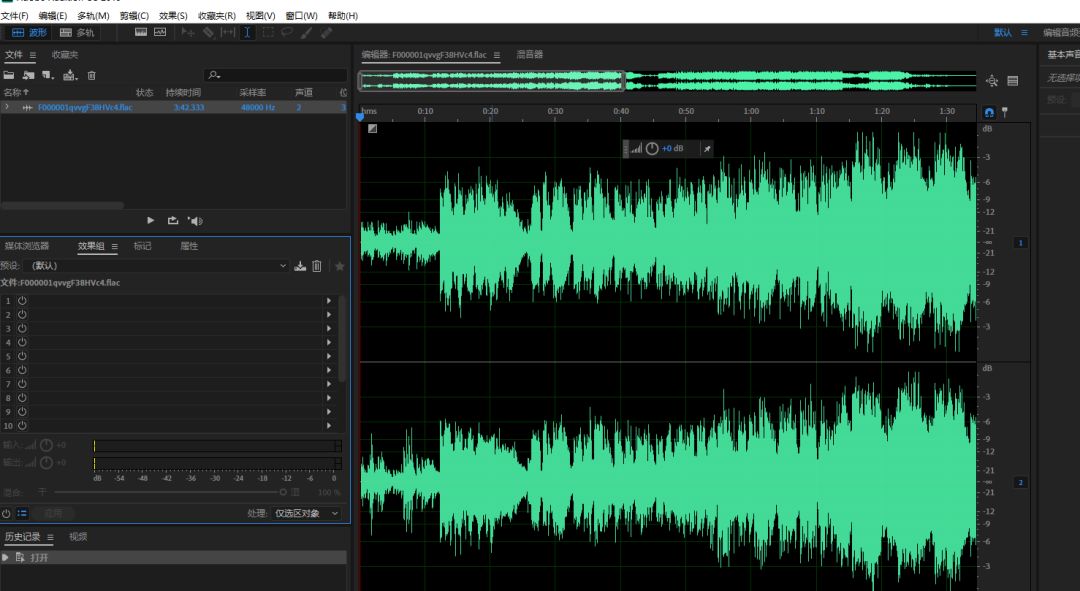Viewport: 1080px width, 591px height.
Task: Select the Marquee Selection tool
Action: pos(268,32)
